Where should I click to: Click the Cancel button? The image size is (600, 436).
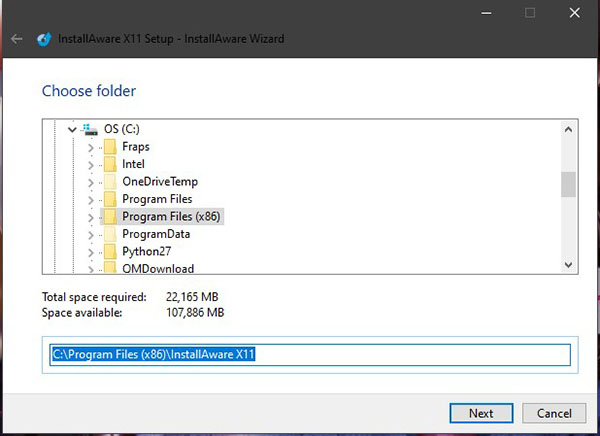[x=554, y=413]
